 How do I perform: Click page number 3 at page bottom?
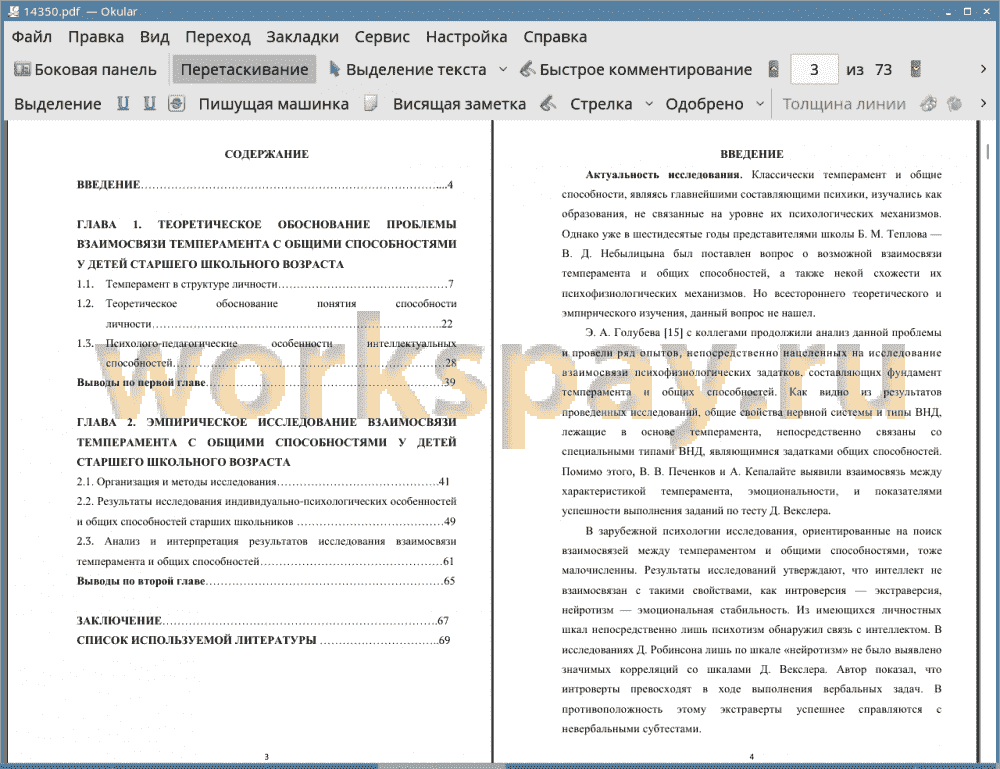267,757
